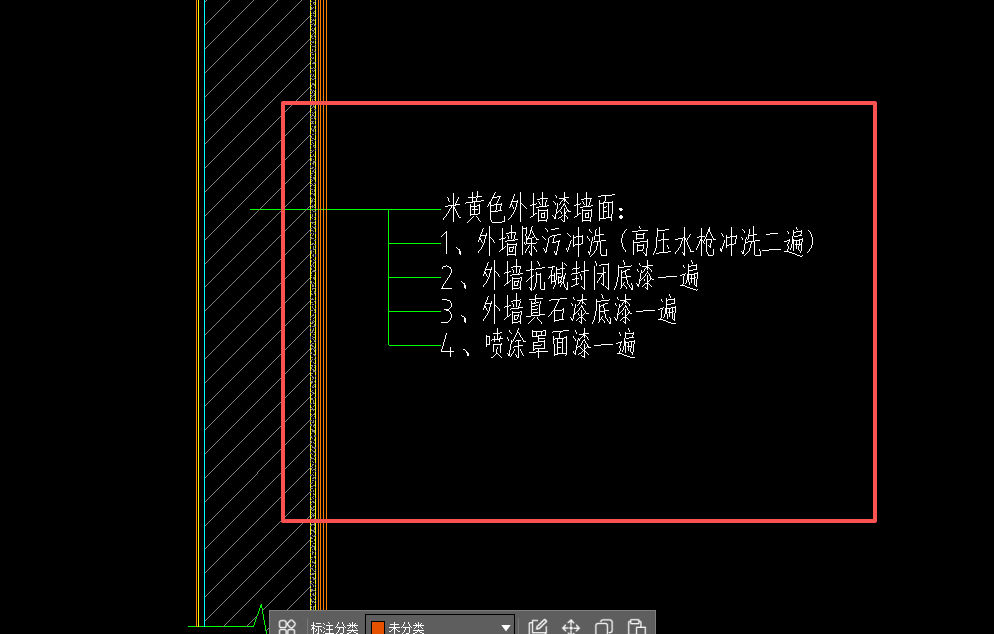994x634 pixels.
Task: Click the copy annotation icon
Action: [604, 627]
